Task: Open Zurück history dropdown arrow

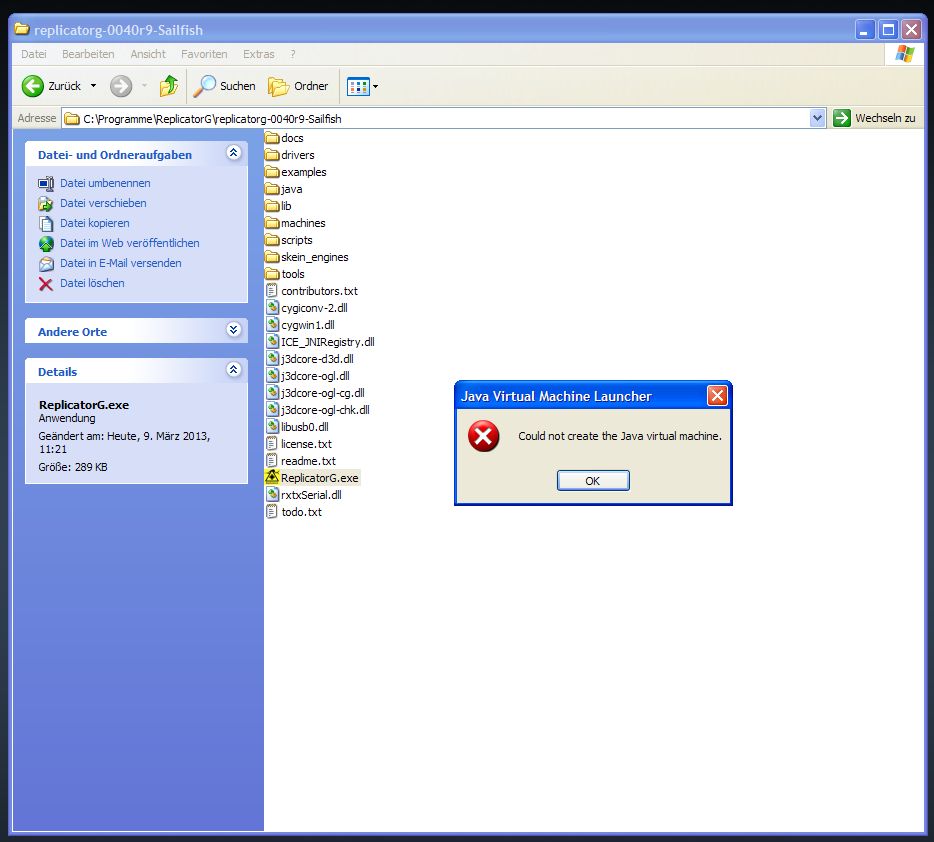Action: [x=94, y=86]
